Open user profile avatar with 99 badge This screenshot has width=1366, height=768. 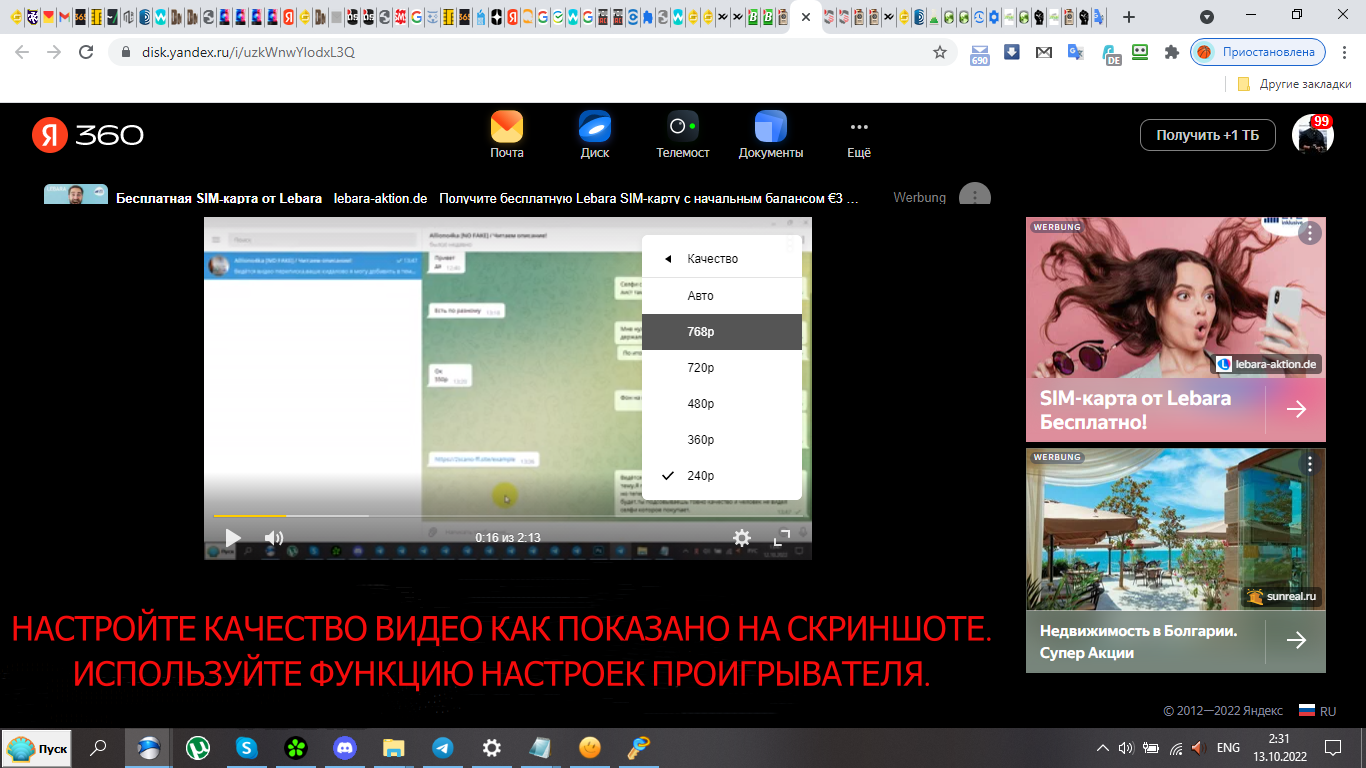pos(1313,135)
